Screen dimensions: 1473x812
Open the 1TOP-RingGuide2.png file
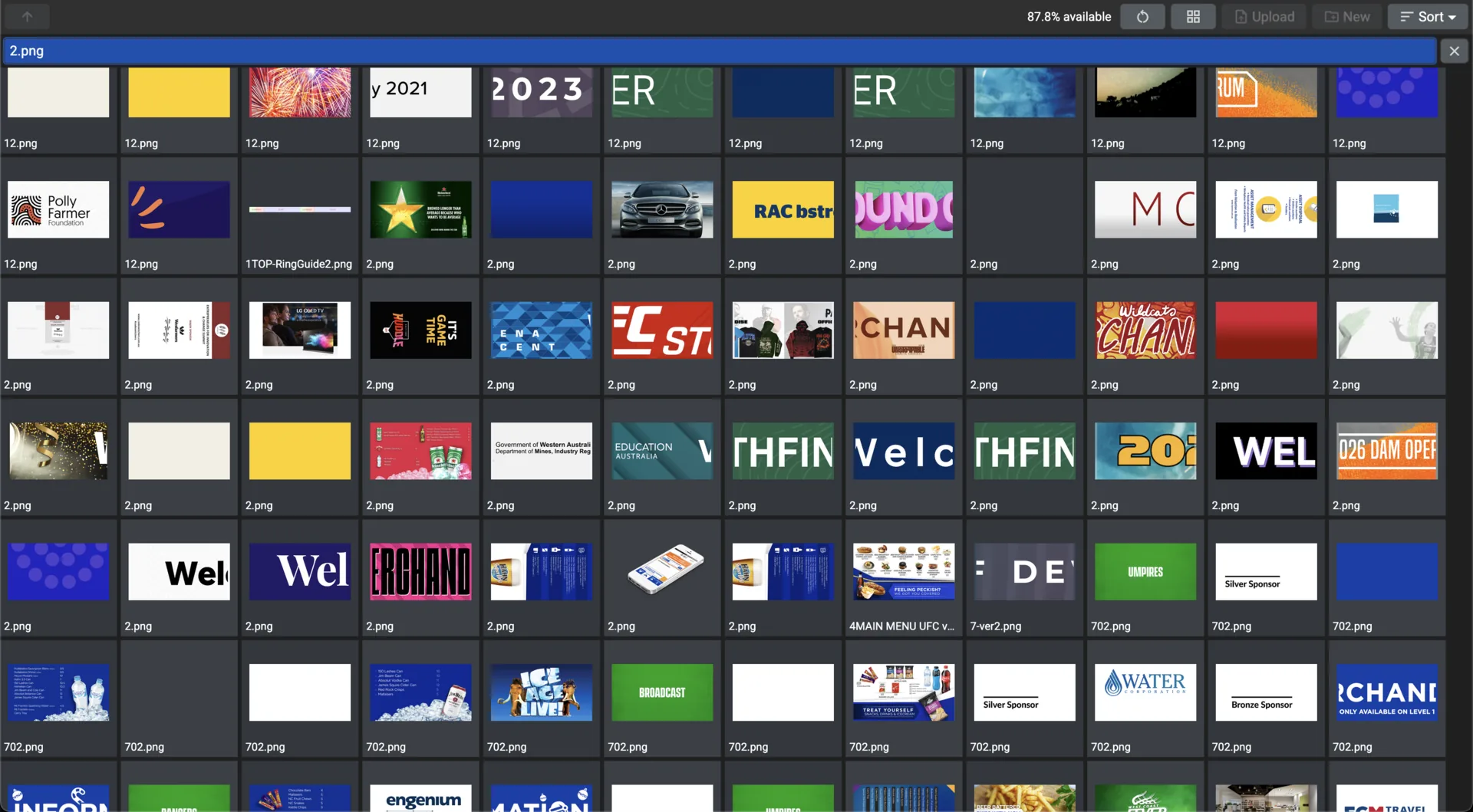[x=300, y=209]
